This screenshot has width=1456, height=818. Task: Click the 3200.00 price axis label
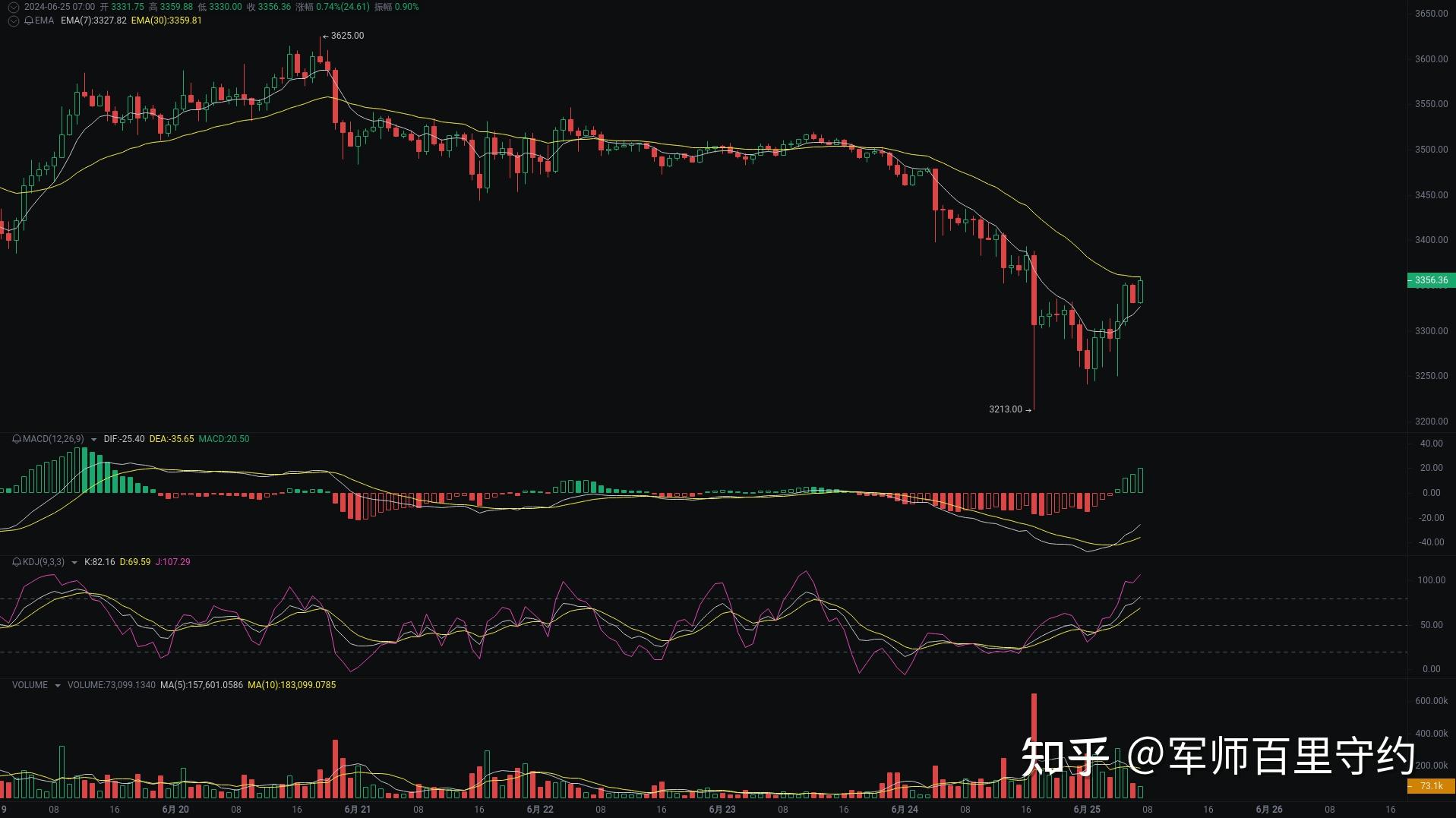click(x=1431, y=422)
